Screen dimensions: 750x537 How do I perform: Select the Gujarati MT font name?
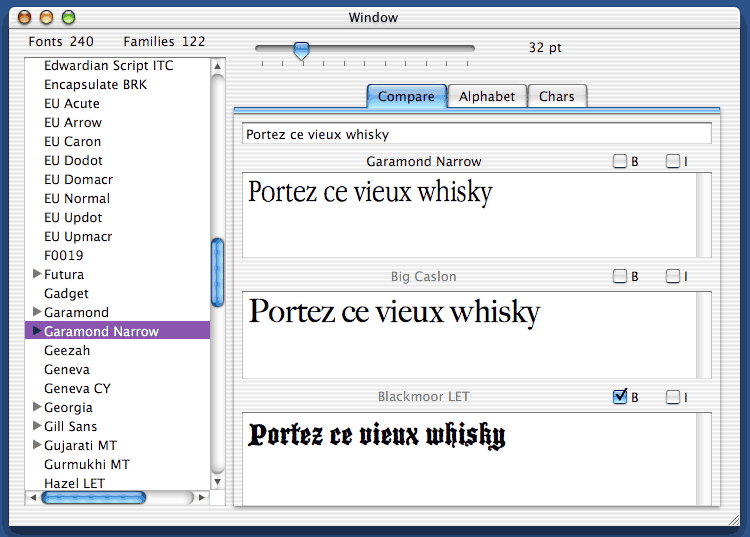80,446
